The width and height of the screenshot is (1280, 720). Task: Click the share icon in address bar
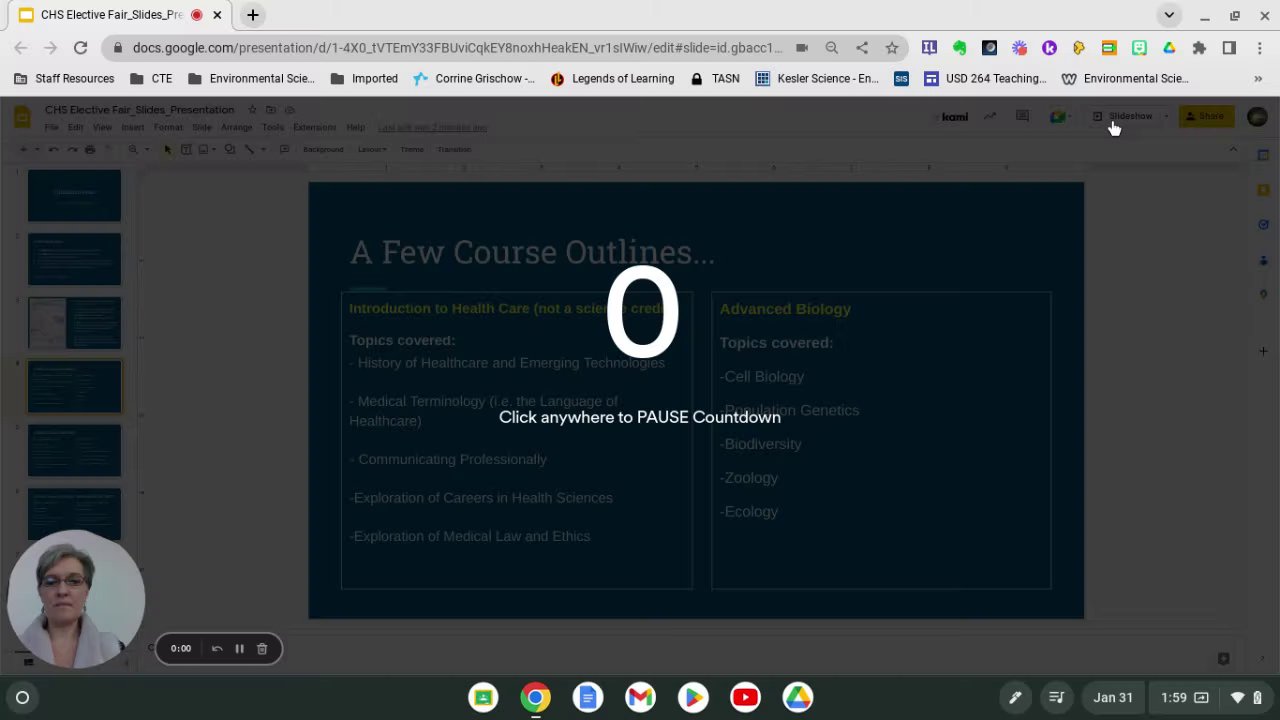(x=862, y=47)
